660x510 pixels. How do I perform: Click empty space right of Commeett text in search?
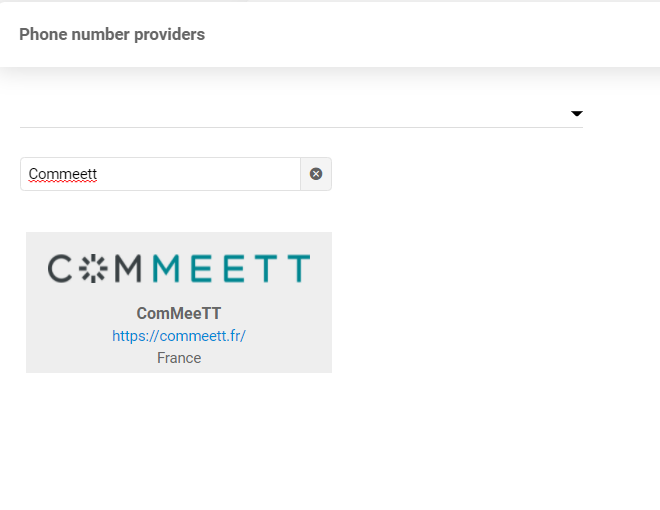(x=198, y=174)
